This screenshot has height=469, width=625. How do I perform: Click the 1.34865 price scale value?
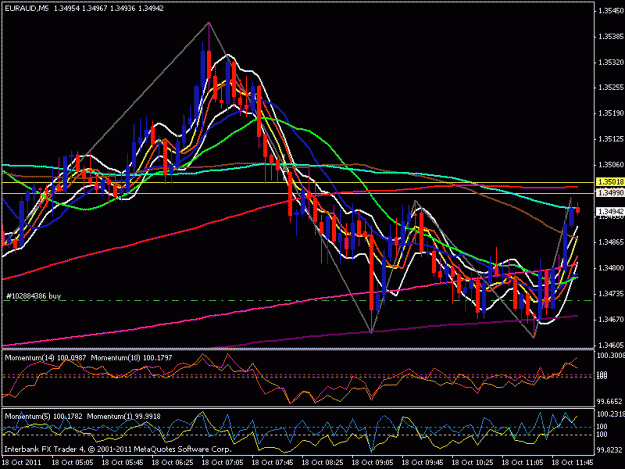(x=611, y=242)
